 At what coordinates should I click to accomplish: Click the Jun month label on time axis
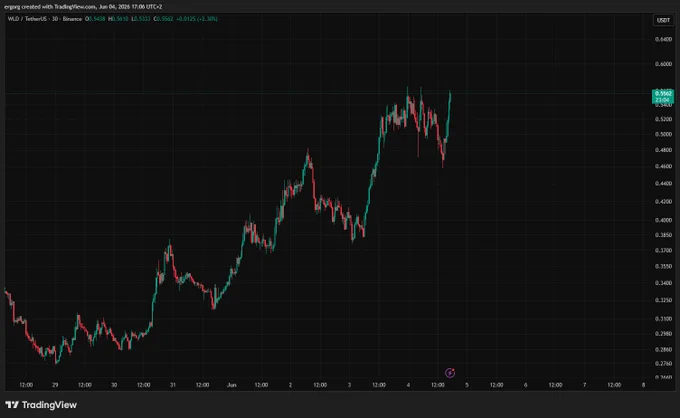click(x=232, y=385)
